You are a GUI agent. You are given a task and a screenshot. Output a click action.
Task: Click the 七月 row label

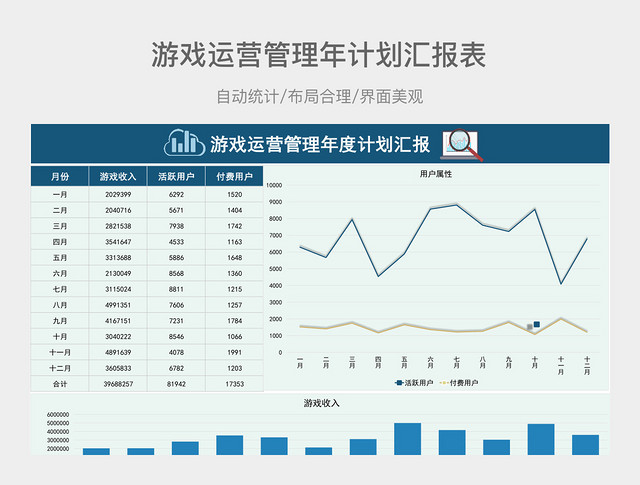tap(60, 289)
